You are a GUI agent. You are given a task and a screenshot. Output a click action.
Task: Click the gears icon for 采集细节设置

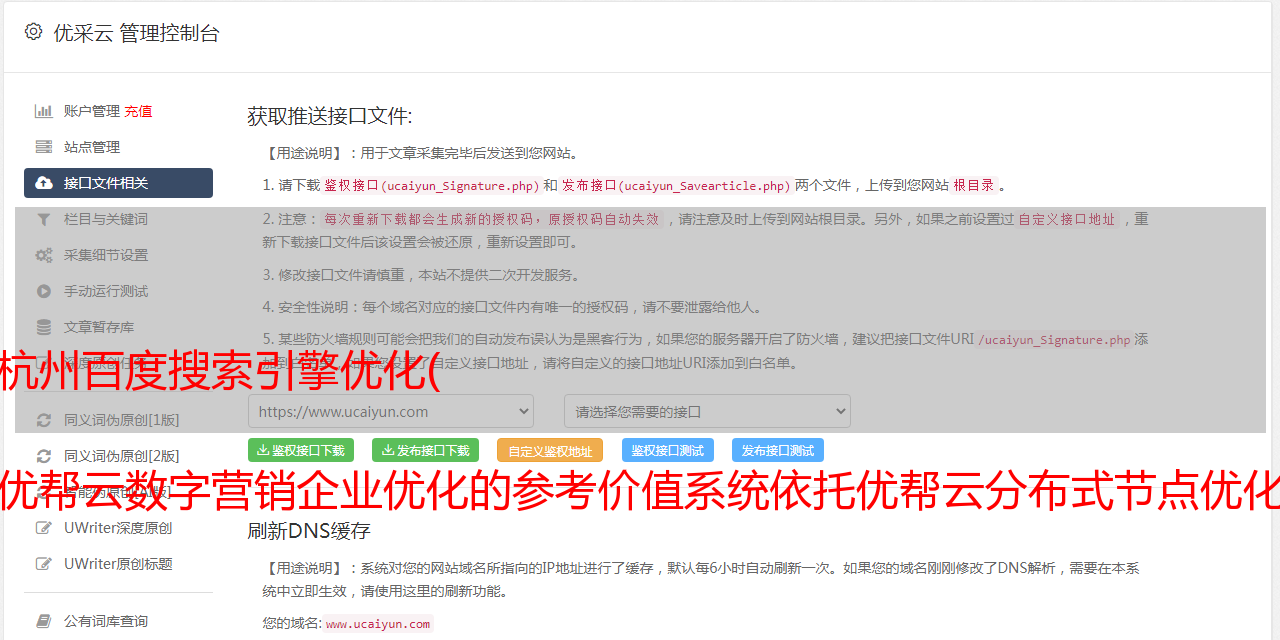click(44, 255)
